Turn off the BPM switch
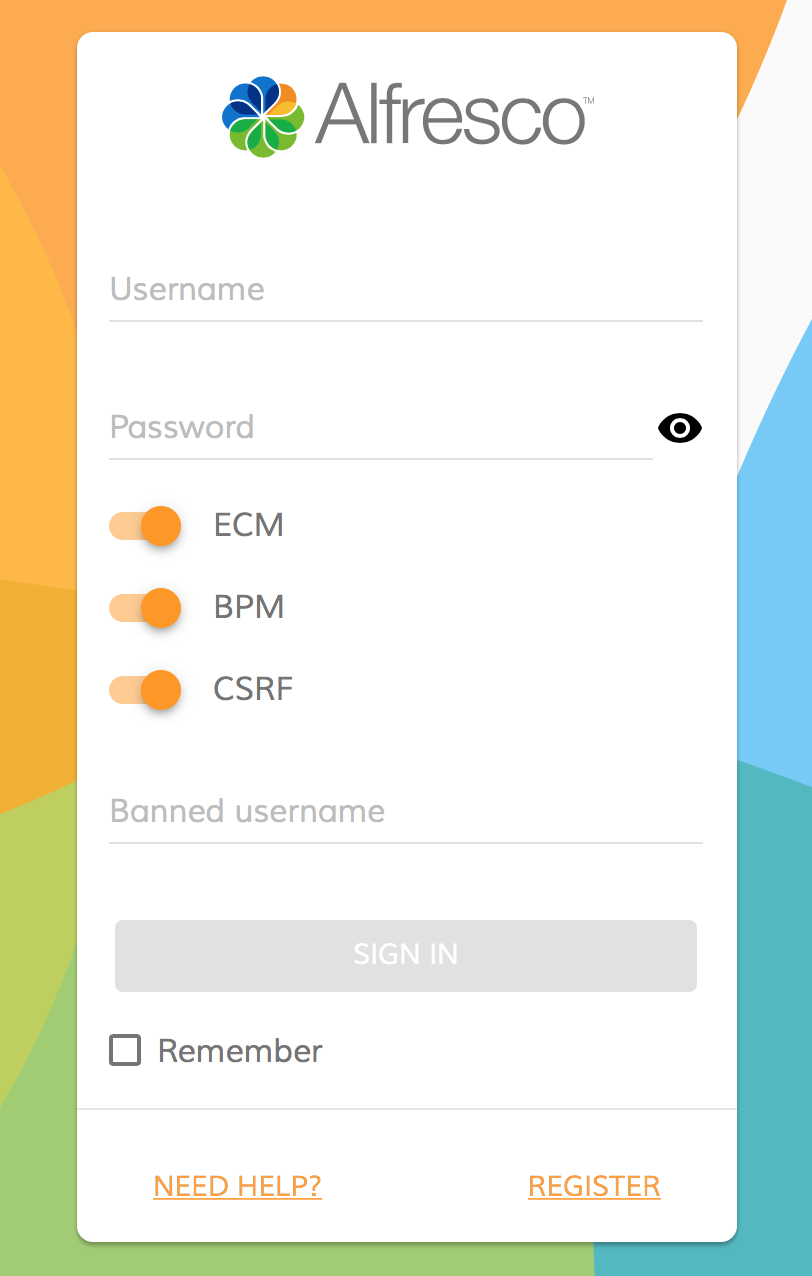812x1276 pixels. [145, 607]
